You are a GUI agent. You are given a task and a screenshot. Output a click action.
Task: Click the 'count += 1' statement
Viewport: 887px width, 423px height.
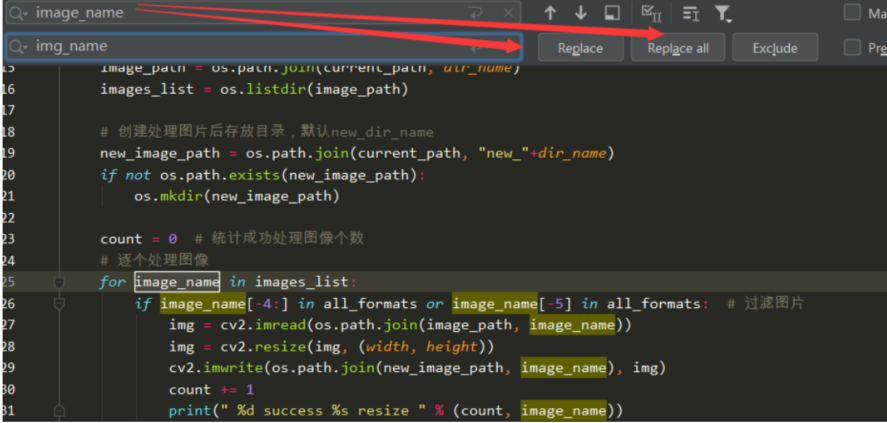point(211,390)
